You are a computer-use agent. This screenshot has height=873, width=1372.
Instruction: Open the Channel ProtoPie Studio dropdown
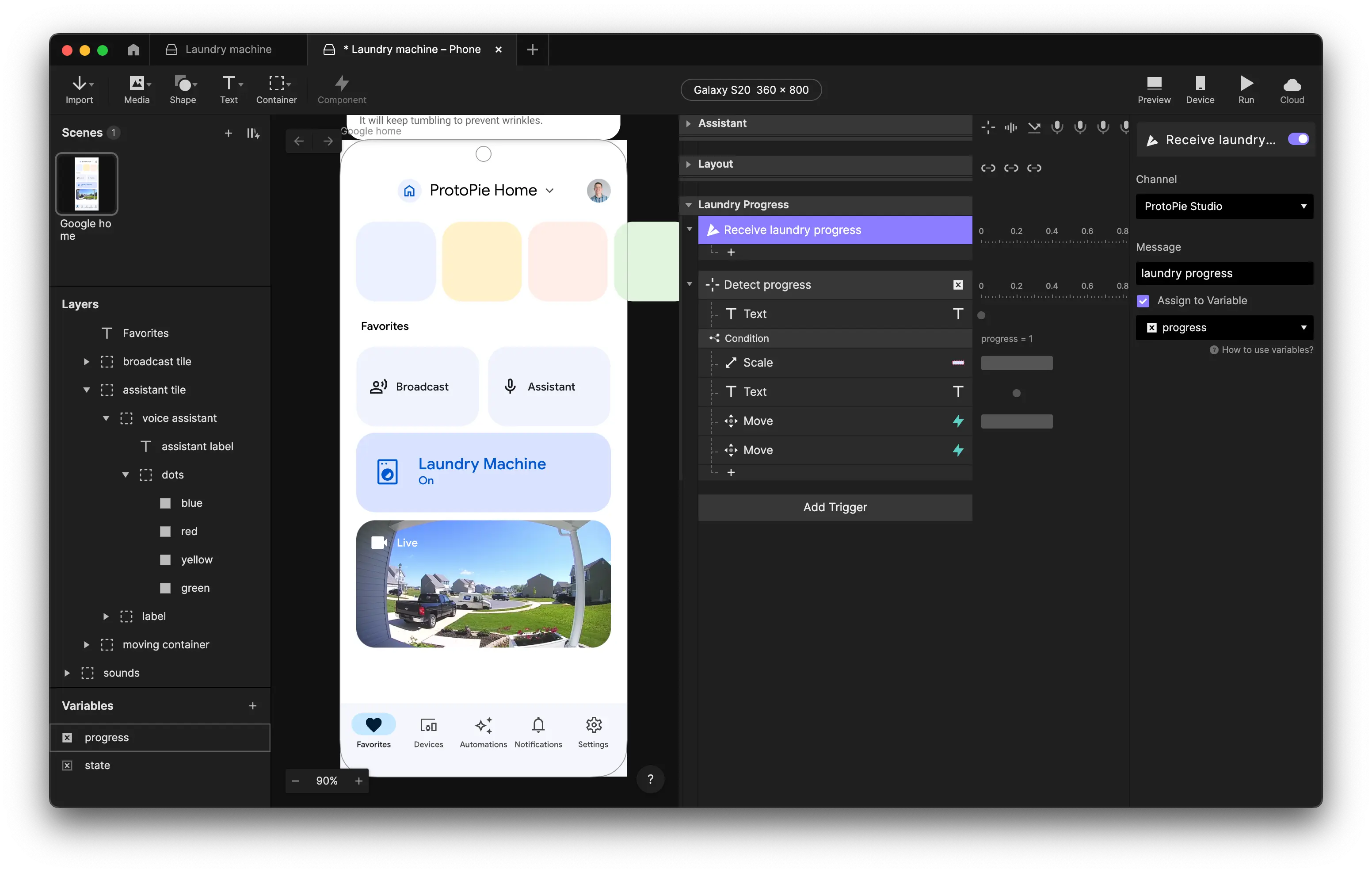pos(1224,207)
